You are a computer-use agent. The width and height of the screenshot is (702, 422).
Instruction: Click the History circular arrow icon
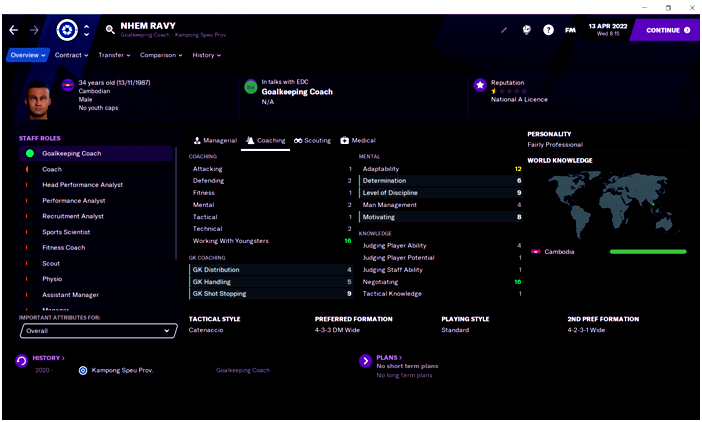tap(21, 361)
